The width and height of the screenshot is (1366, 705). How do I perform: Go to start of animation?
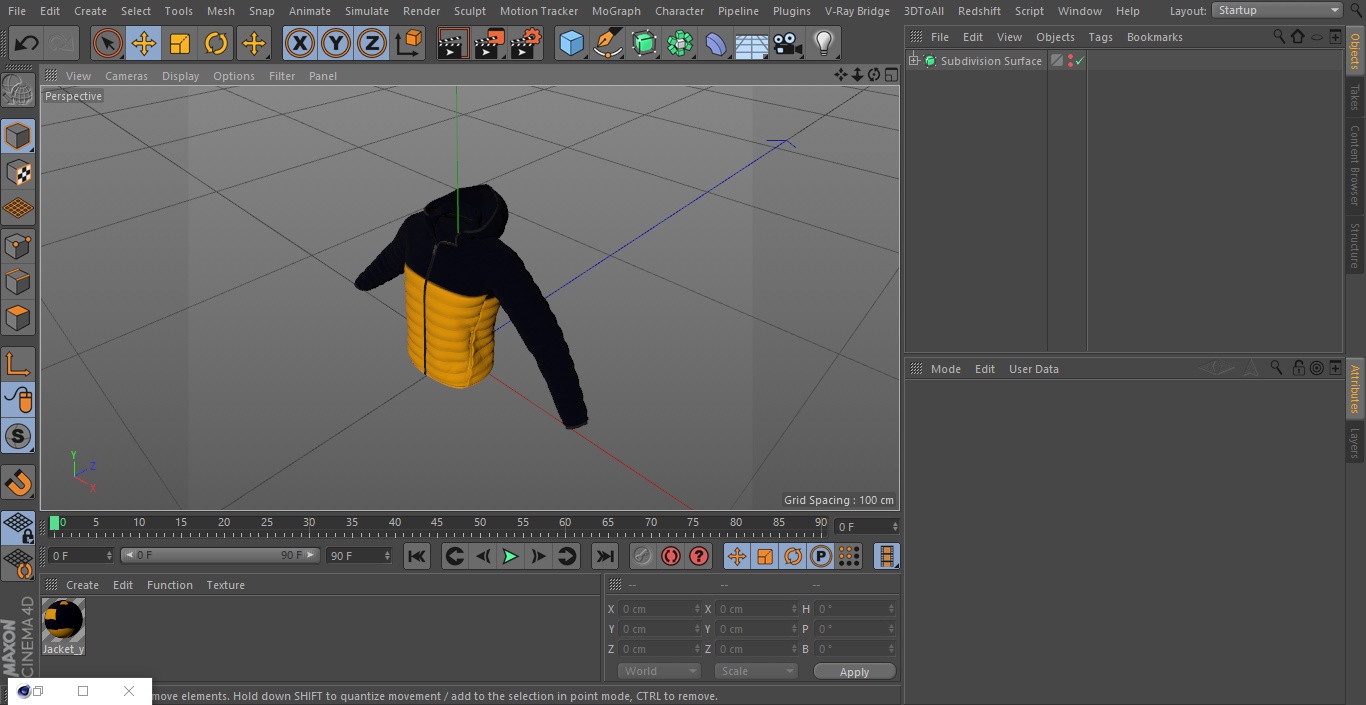(x=417, y=556)
